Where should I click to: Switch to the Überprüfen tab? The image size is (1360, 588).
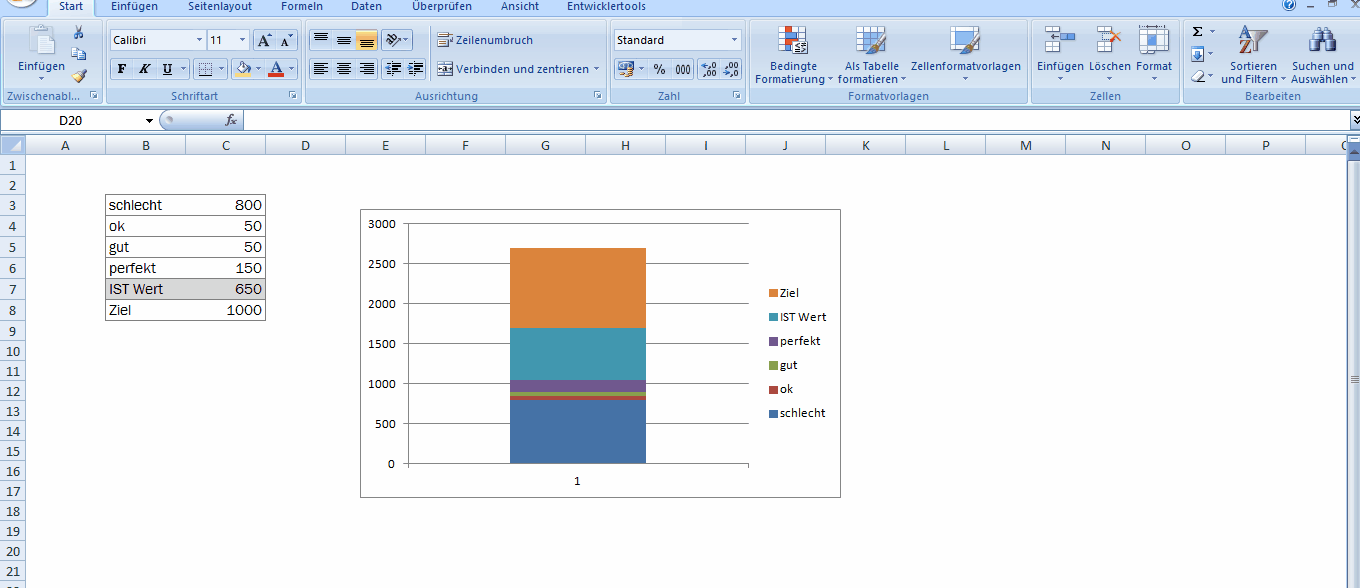coord(442,6)
